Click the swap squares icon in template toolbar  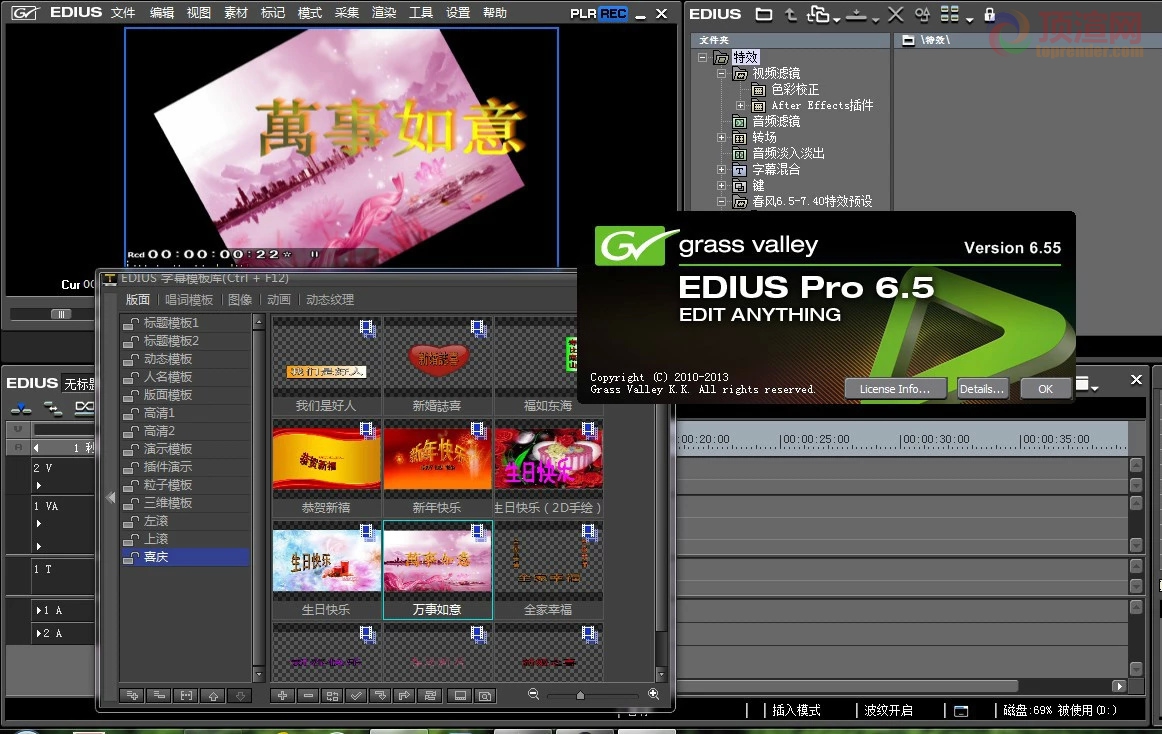pos(332,695)
